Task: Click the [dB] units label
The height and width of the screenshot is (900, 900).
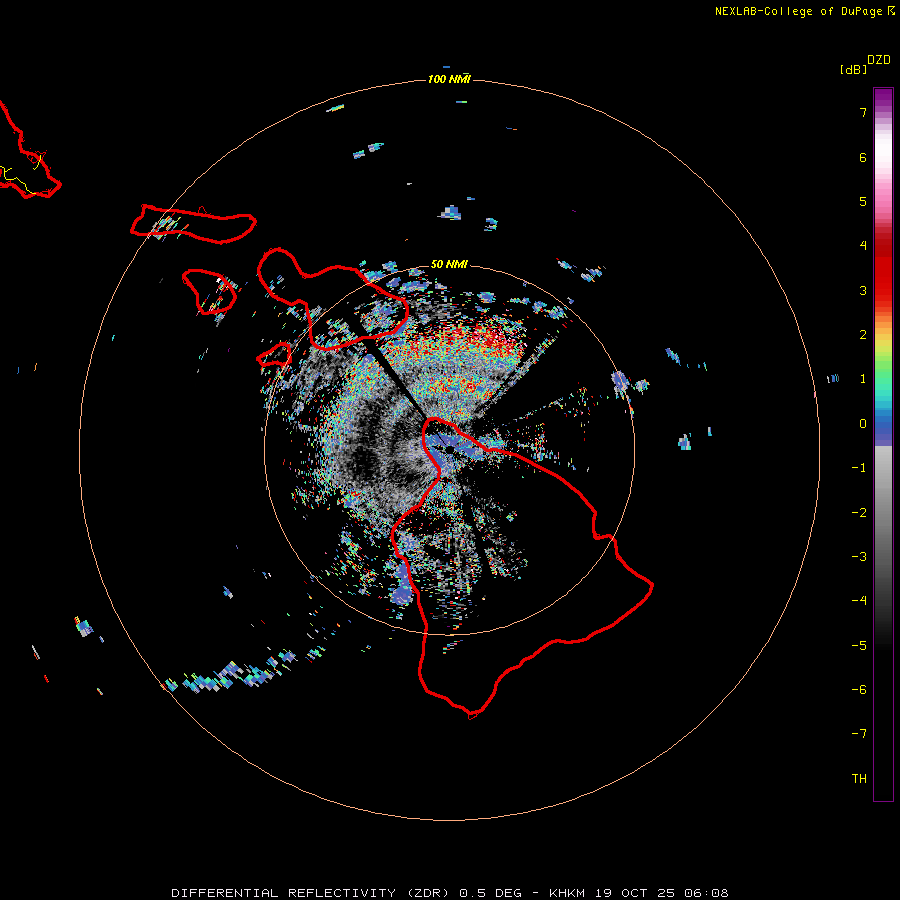Action: (854, 69)
